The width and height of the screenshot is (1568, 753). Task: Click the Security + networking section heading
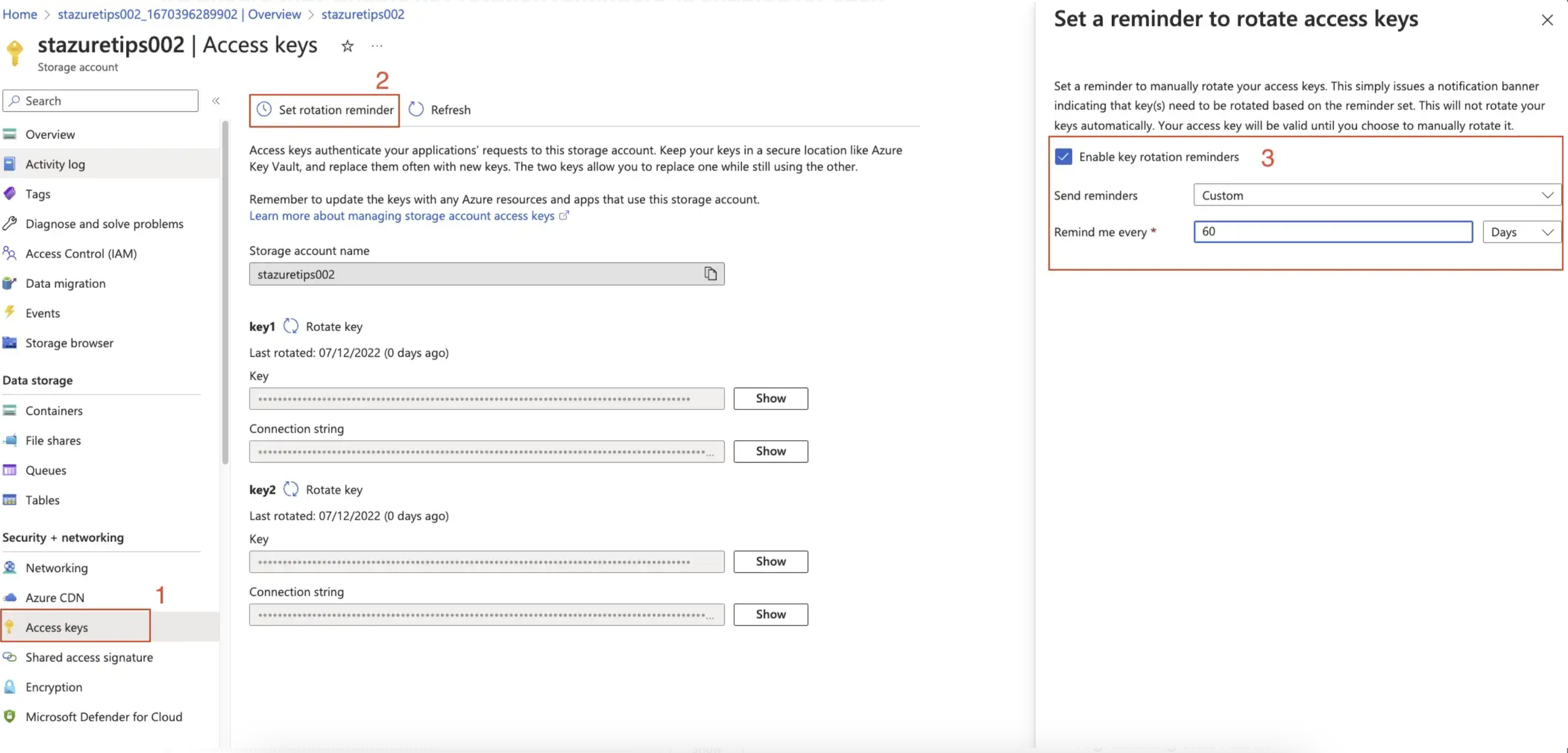pyautogui.click(x=63, y=537)
